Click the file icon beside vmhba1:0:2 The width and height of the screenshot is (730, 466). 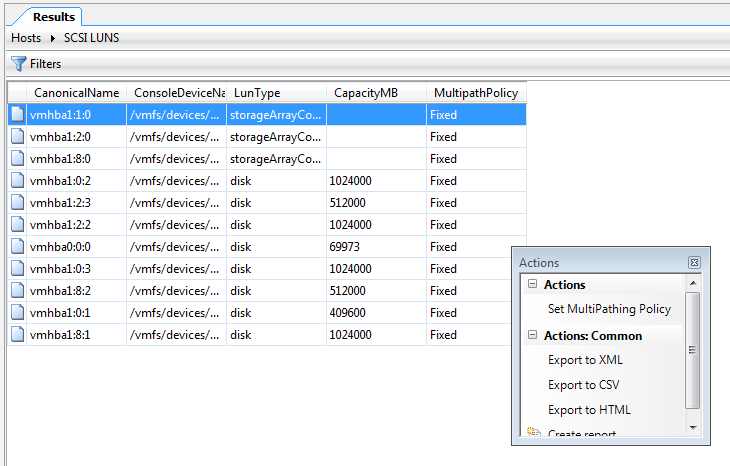point(17,180)
